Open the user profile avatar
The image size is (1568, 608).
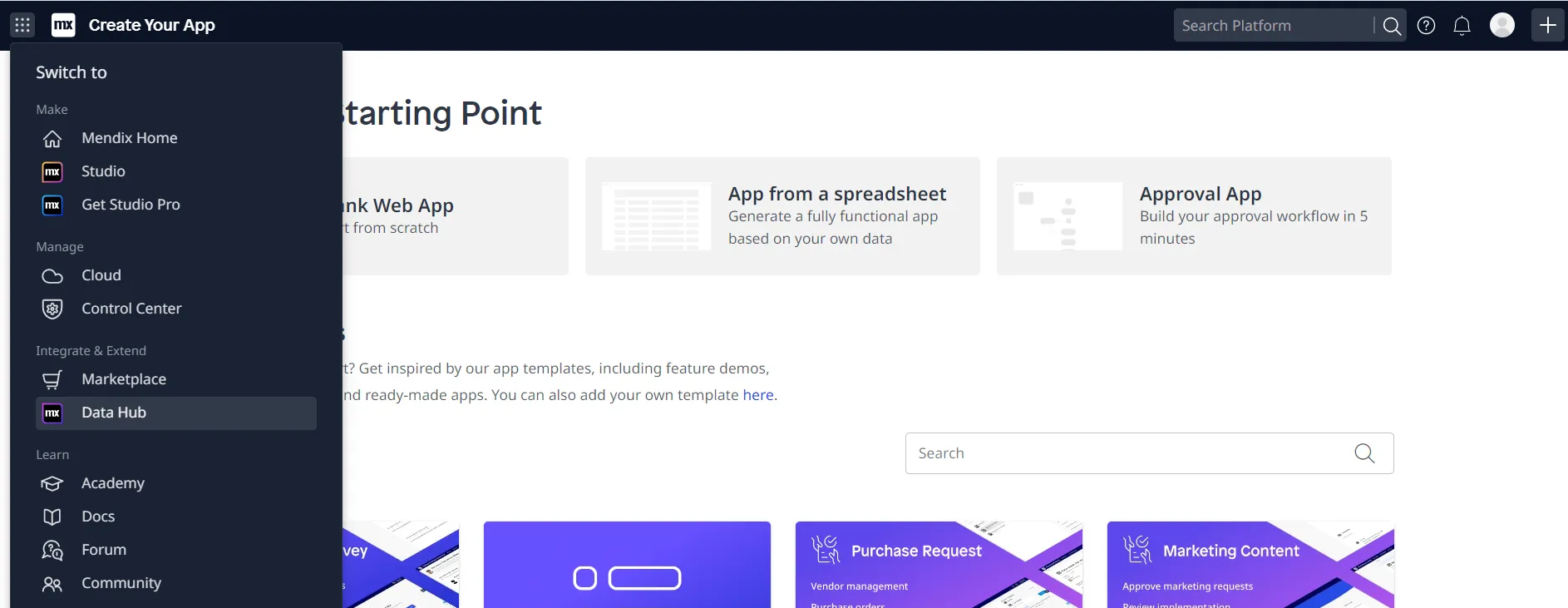1501,26
